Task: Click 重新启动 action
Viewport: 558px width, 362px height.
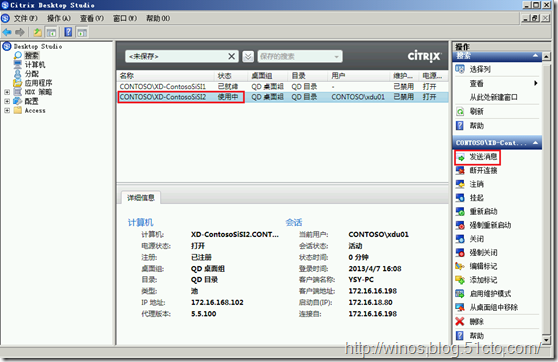Action: tap(483, 211)
